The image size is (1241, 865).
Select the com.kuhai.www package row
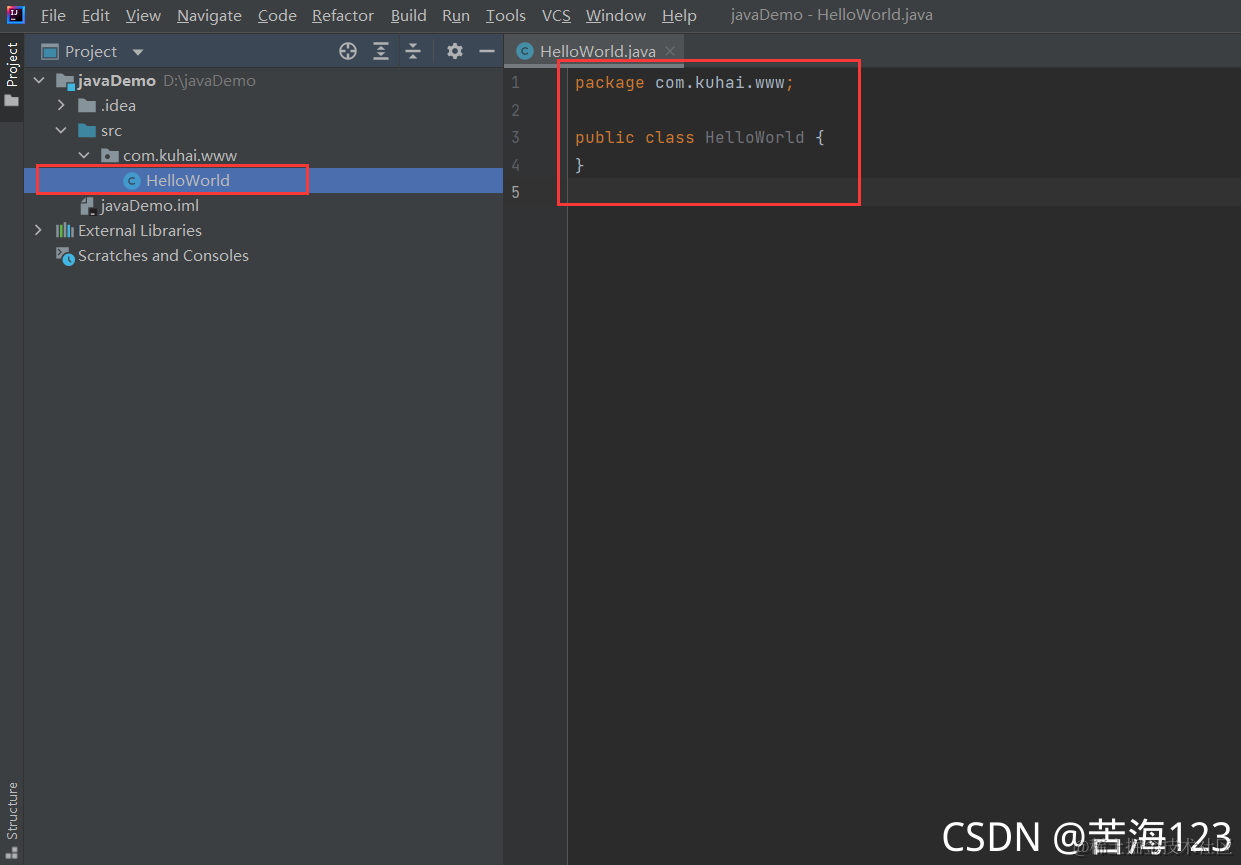(264, 156)
